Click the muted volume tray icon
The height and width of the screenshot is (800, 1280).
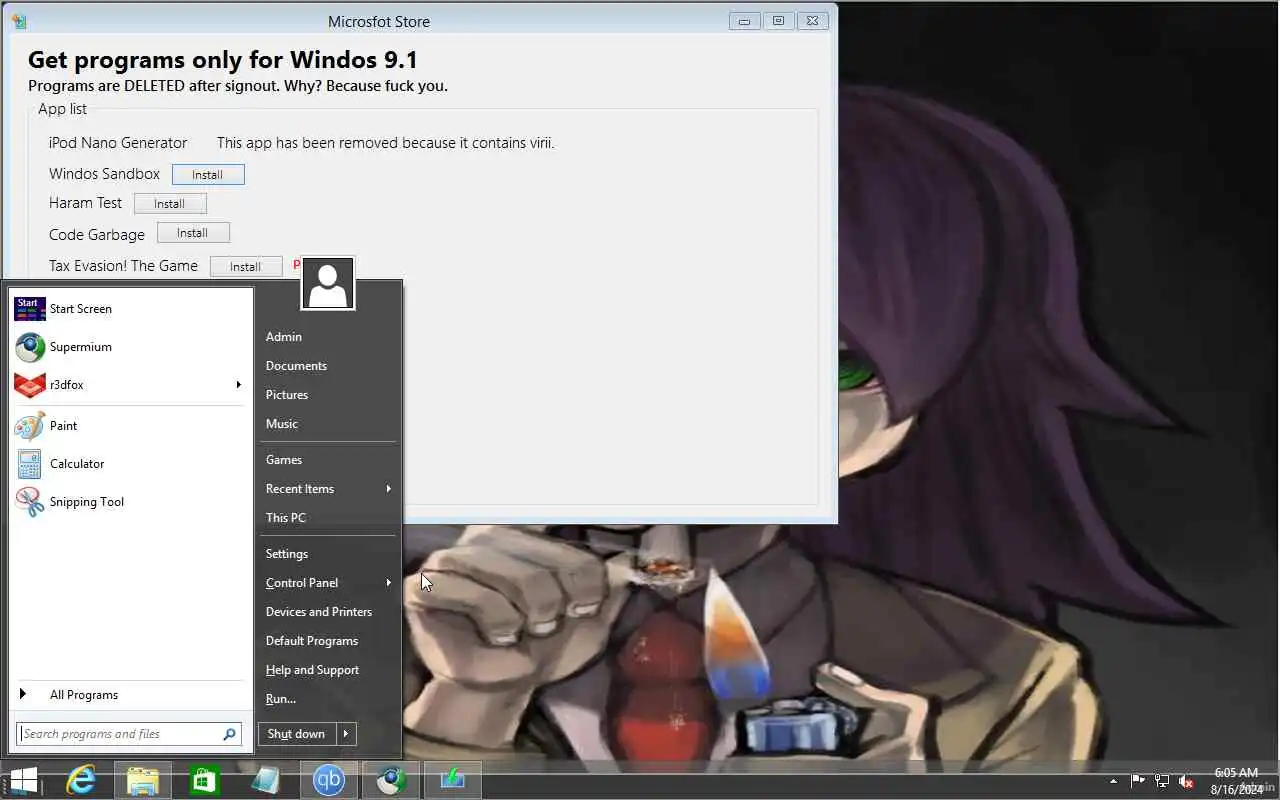point(1186,781)
